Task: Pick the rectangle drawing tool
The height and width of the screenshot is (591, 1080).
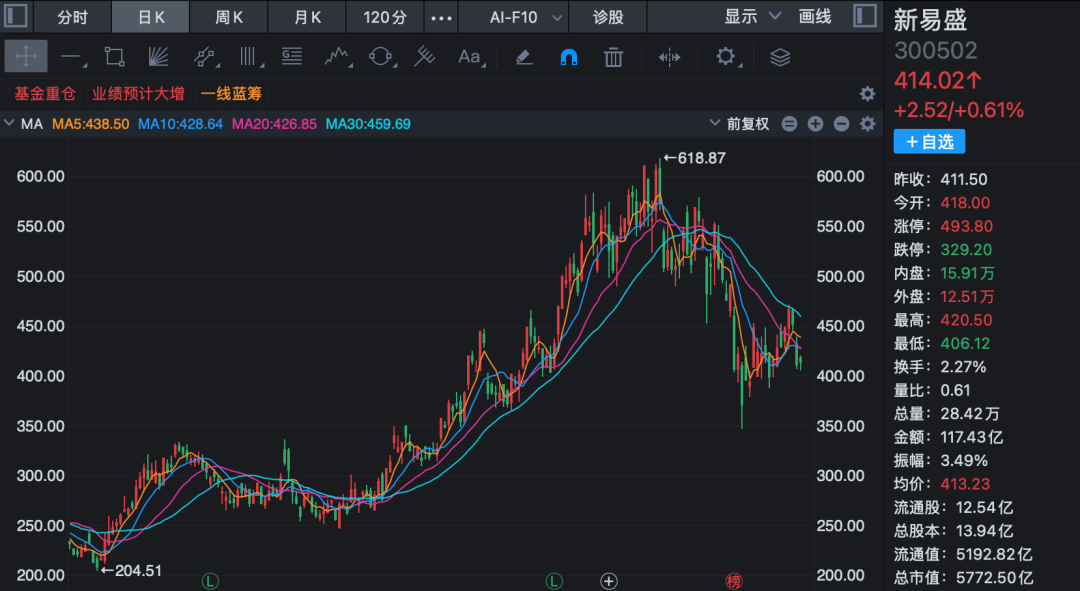Action: pyautogui.click(x=114, y=56)
